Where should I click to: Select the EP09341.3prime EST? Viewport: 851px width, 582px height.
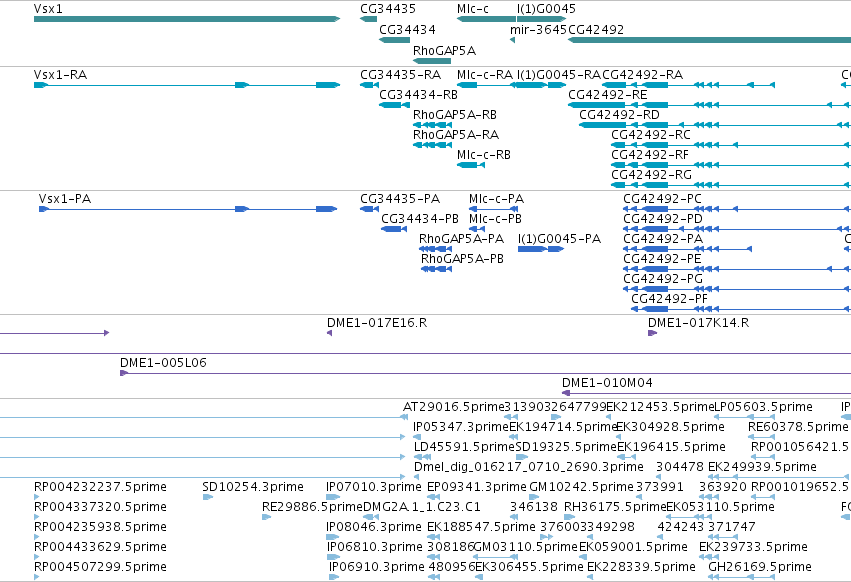tap(435, 497)
